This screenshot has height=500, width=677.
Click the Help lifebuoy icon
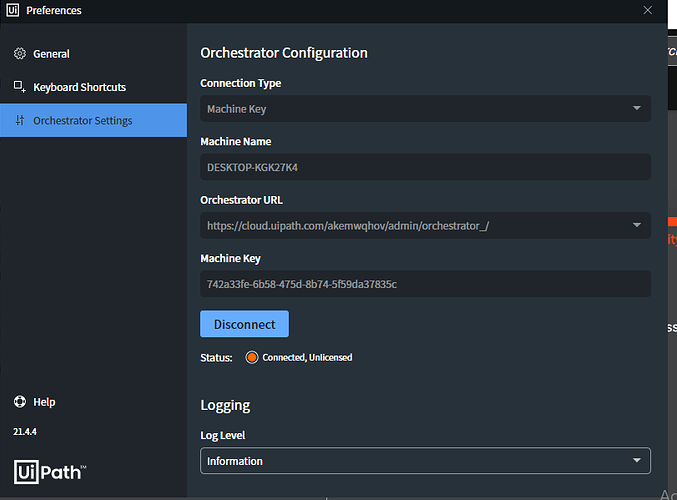19,402
